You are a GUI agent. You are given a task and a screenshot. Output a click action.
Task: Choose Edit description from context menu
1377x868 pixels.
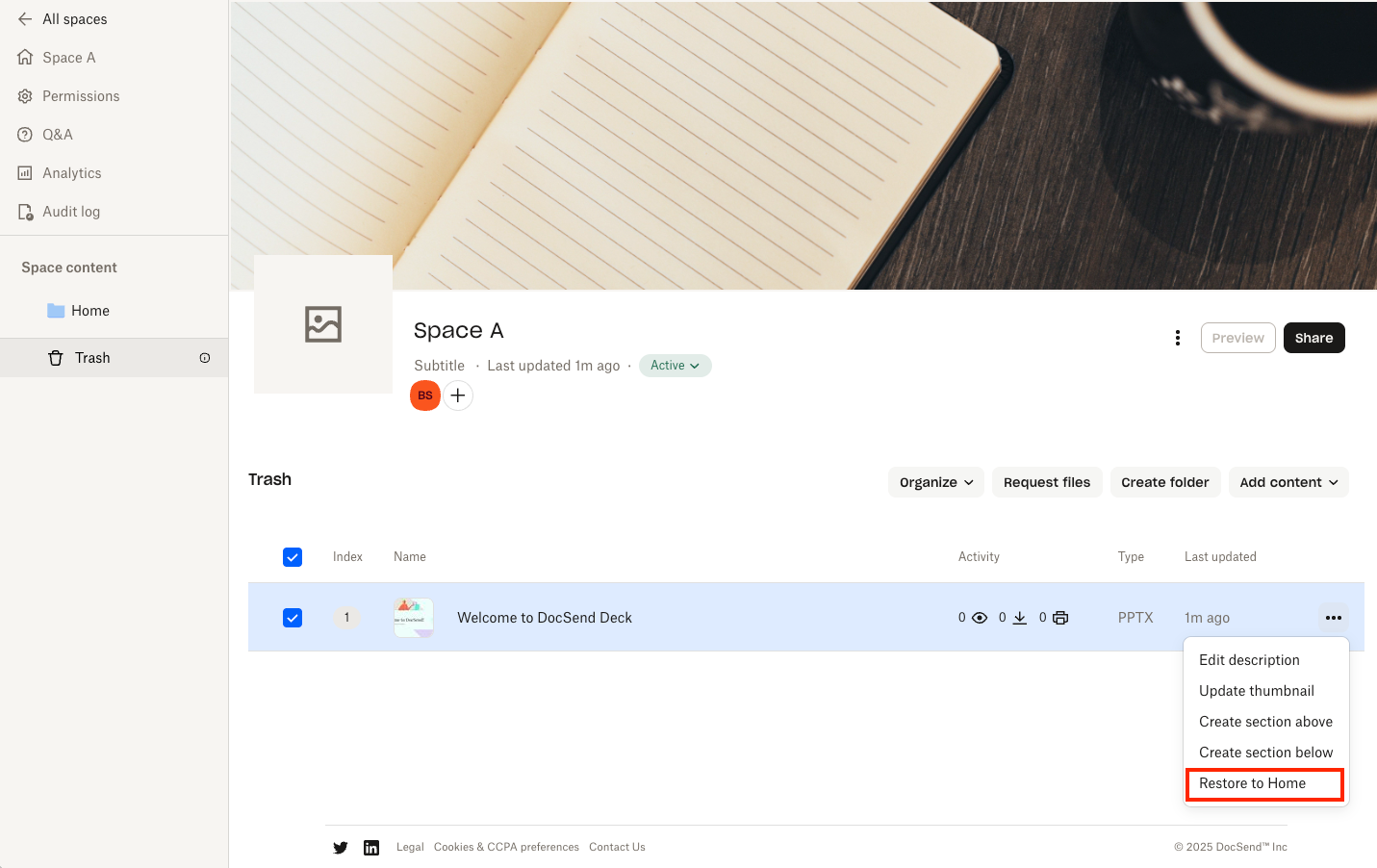tap(1249, 660)
